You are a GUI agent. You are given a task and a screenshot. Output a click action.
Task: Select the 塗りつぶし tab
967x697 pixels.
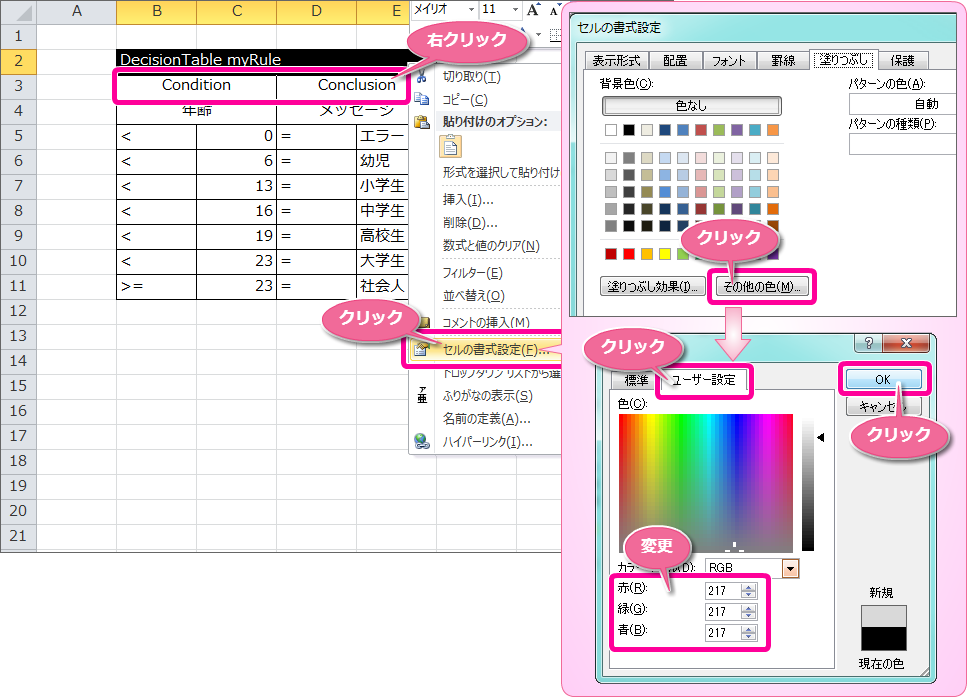pyautogui.click(x=843, y=60)
